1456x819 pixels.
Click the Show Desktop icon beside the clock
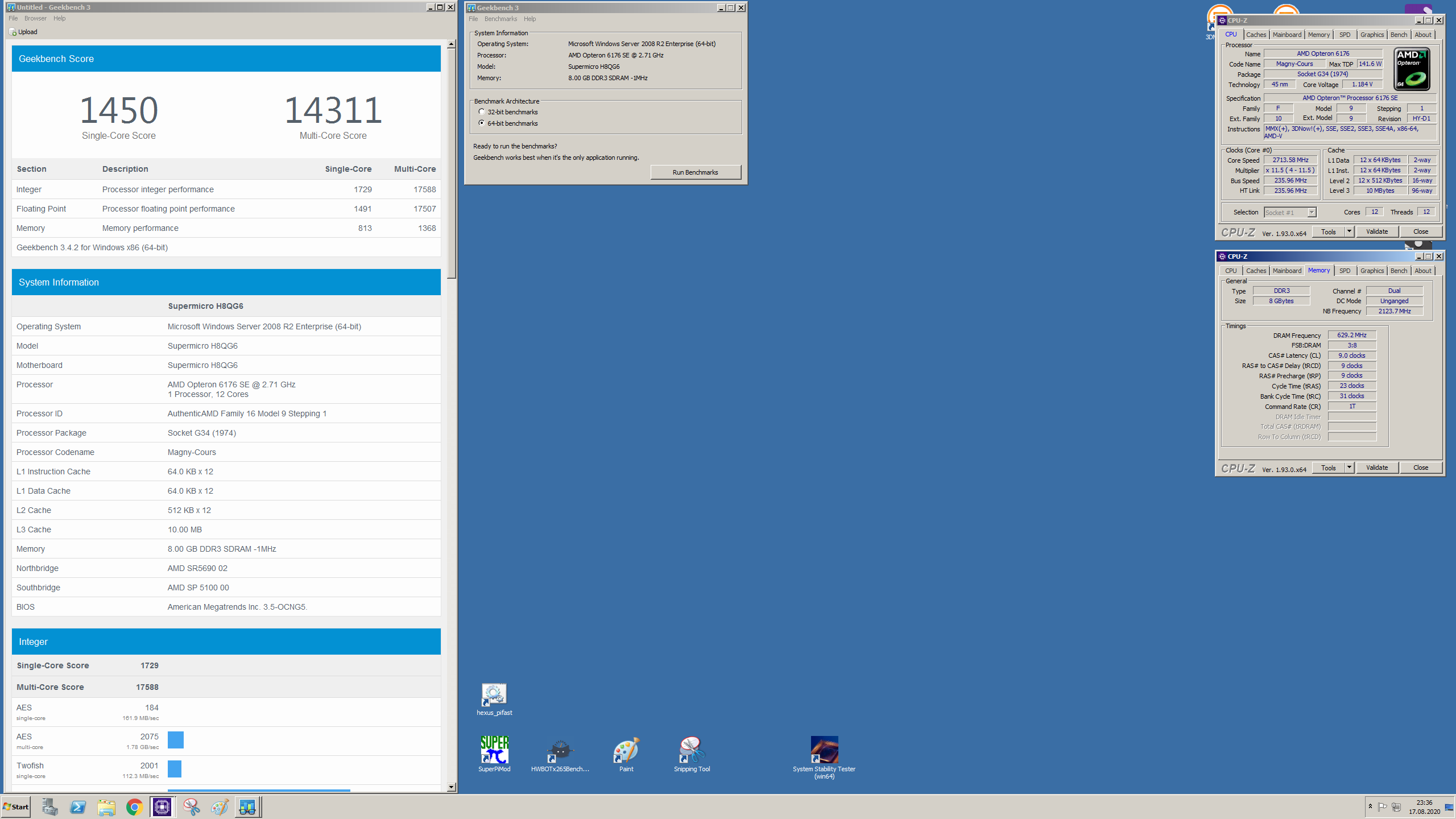[x=1449, y=806]
